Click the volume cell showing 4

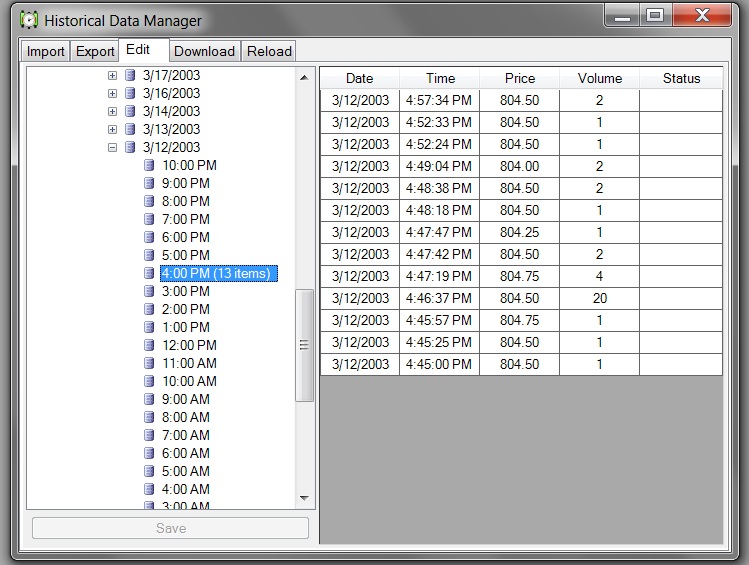click(599, 276)
